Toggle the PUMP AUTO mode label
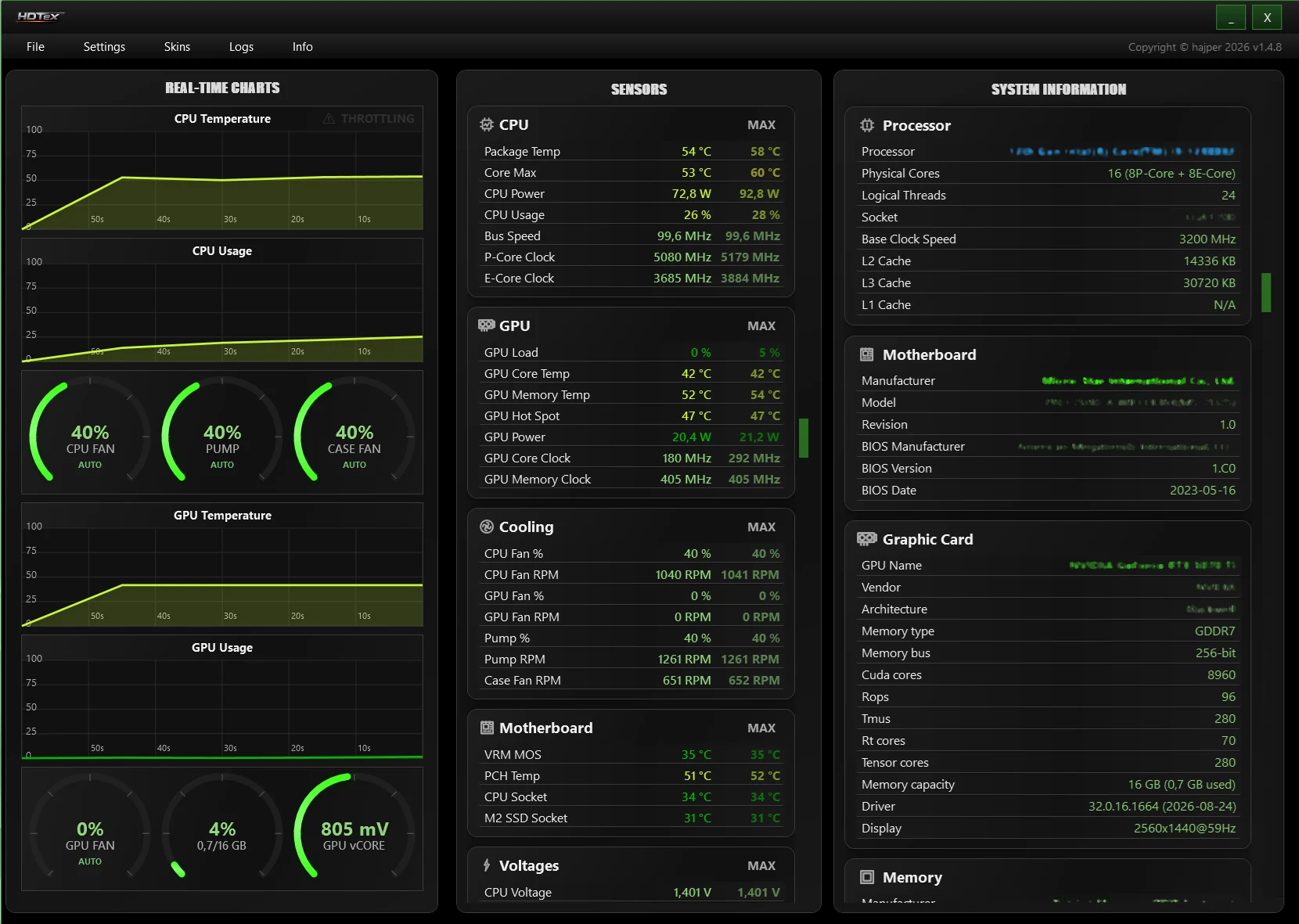The image size is (1299, 924). [222, 465]
